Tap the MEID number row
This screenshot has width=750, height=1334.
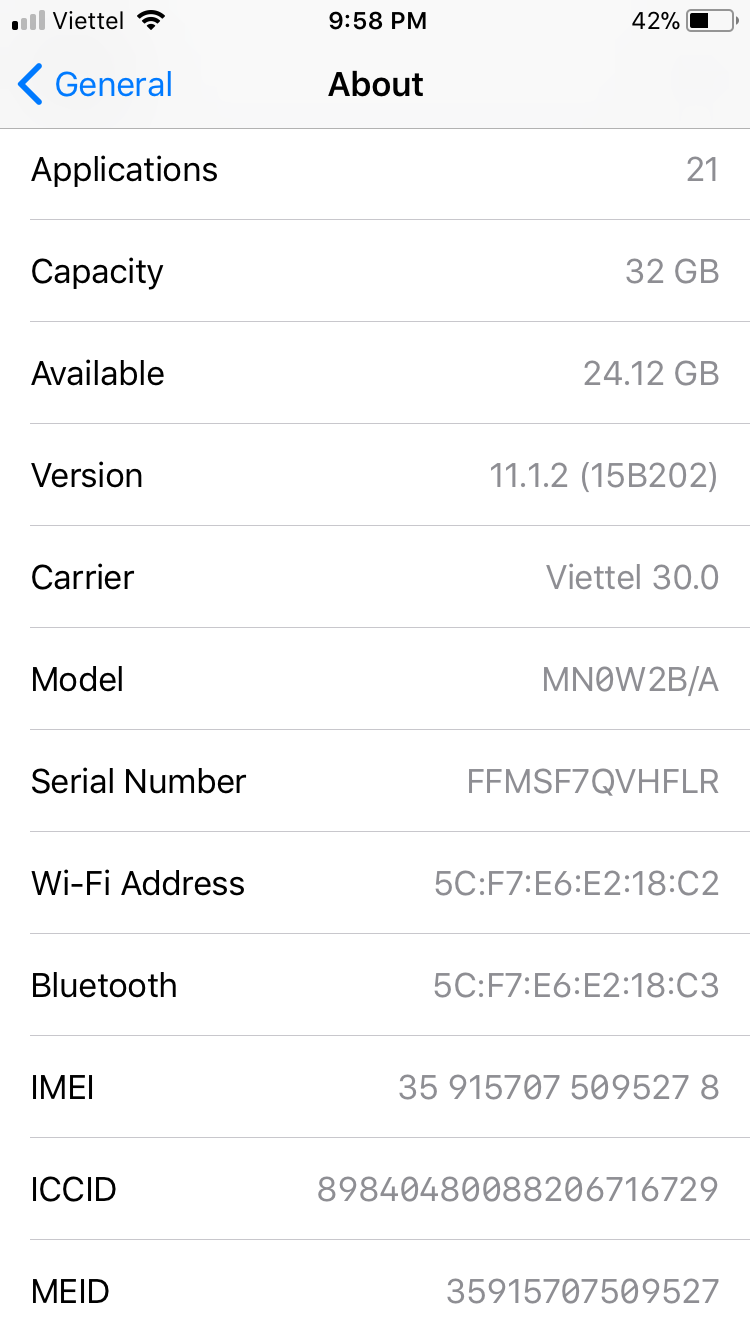pos(375,1292)
